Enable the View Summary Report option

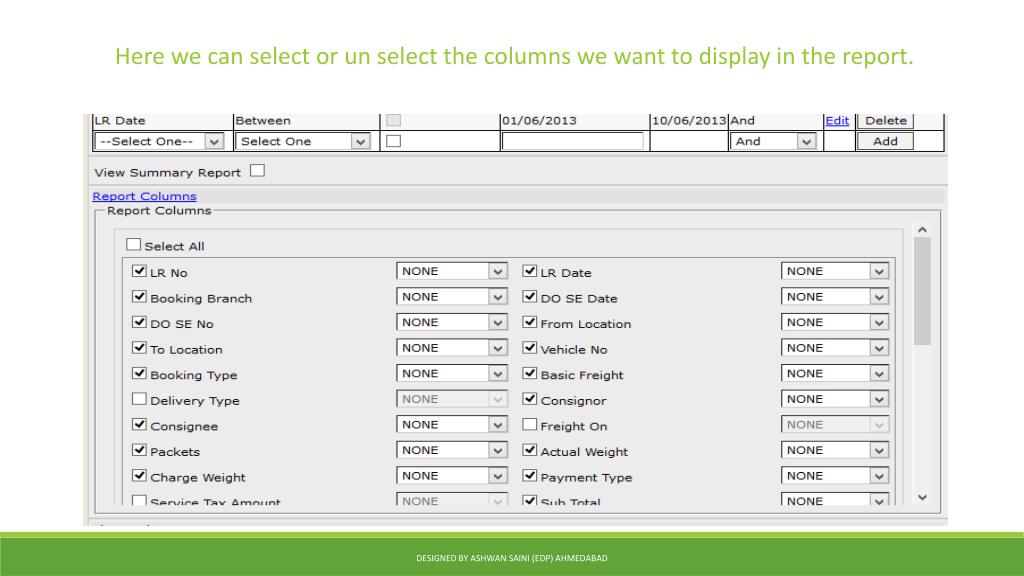click(257, 170)
